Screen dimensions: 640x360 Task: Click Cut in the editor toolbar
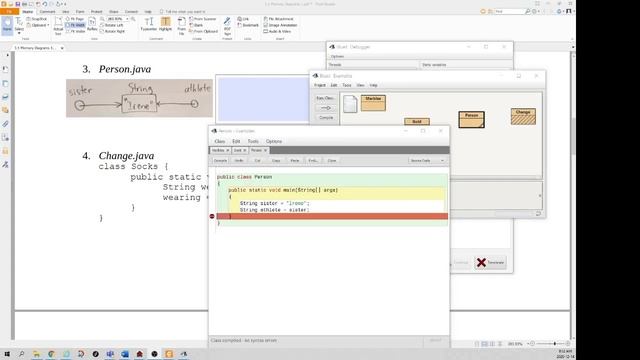[x=257, y=160]
